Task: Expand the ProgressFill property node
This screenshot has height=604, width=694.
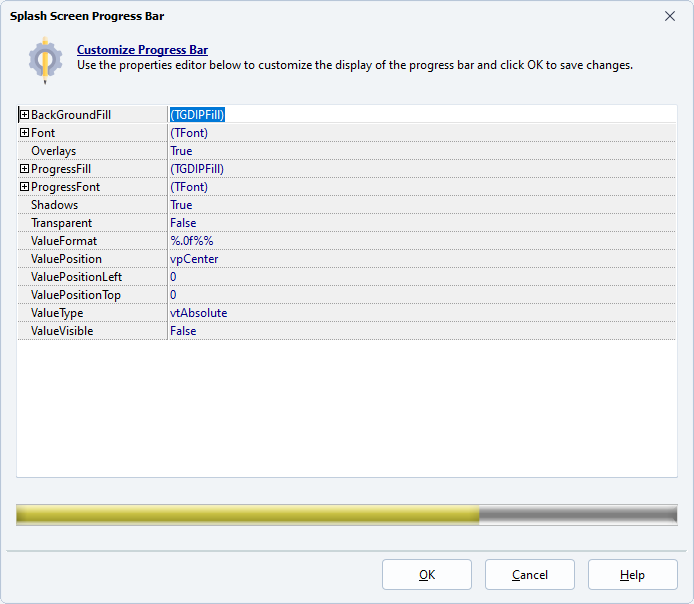Action: pyautogui.click(x=24, y=169)
